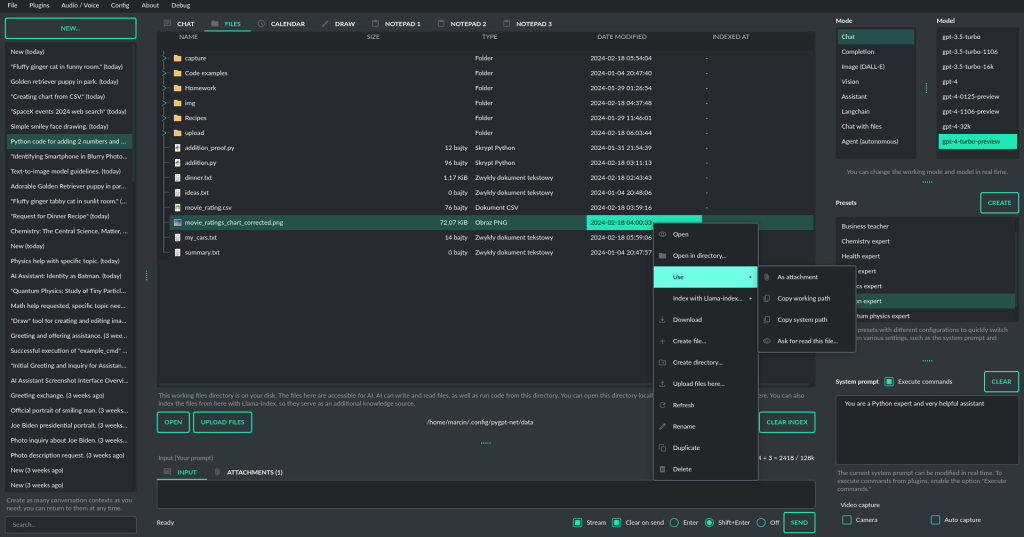Expand the Index with Llama-index submenu

704,298
